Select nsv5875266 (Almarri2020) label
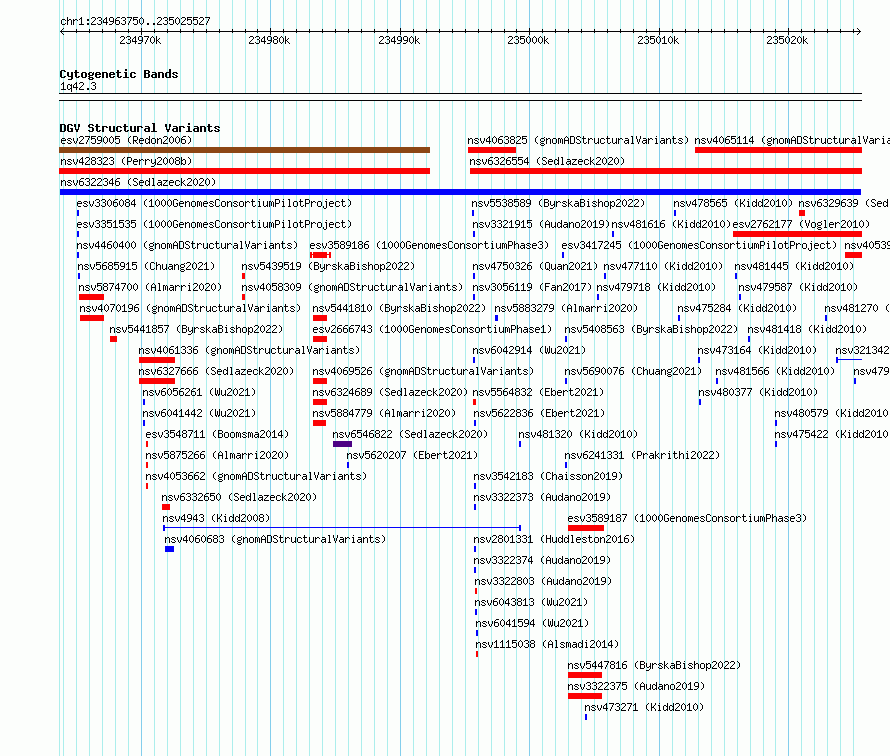This screenshot has width=890, height=756. coord(217,455)
